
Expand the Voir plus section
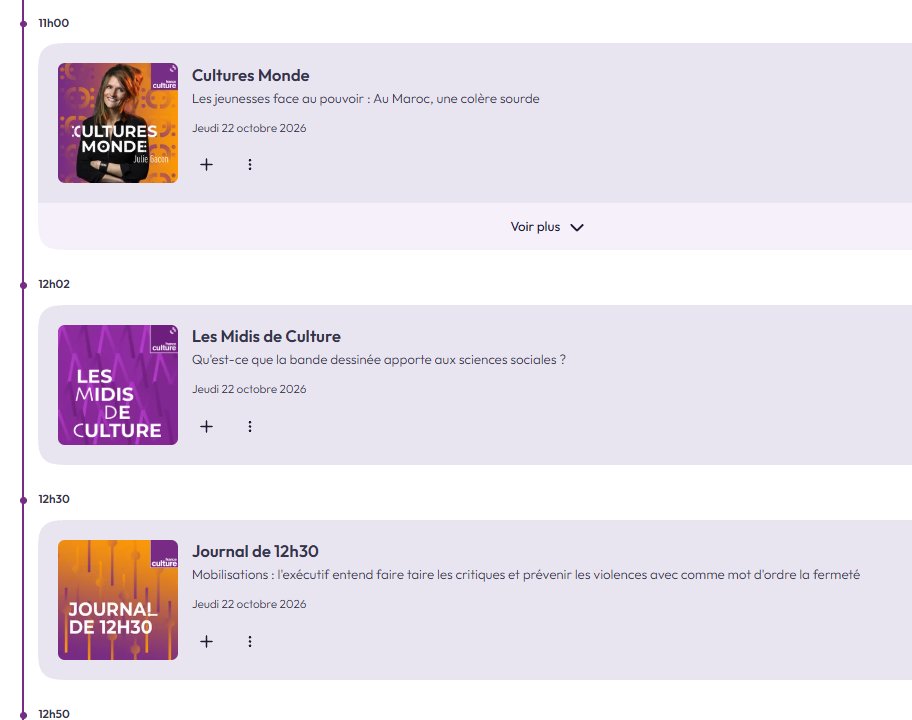tap(547, 227)
